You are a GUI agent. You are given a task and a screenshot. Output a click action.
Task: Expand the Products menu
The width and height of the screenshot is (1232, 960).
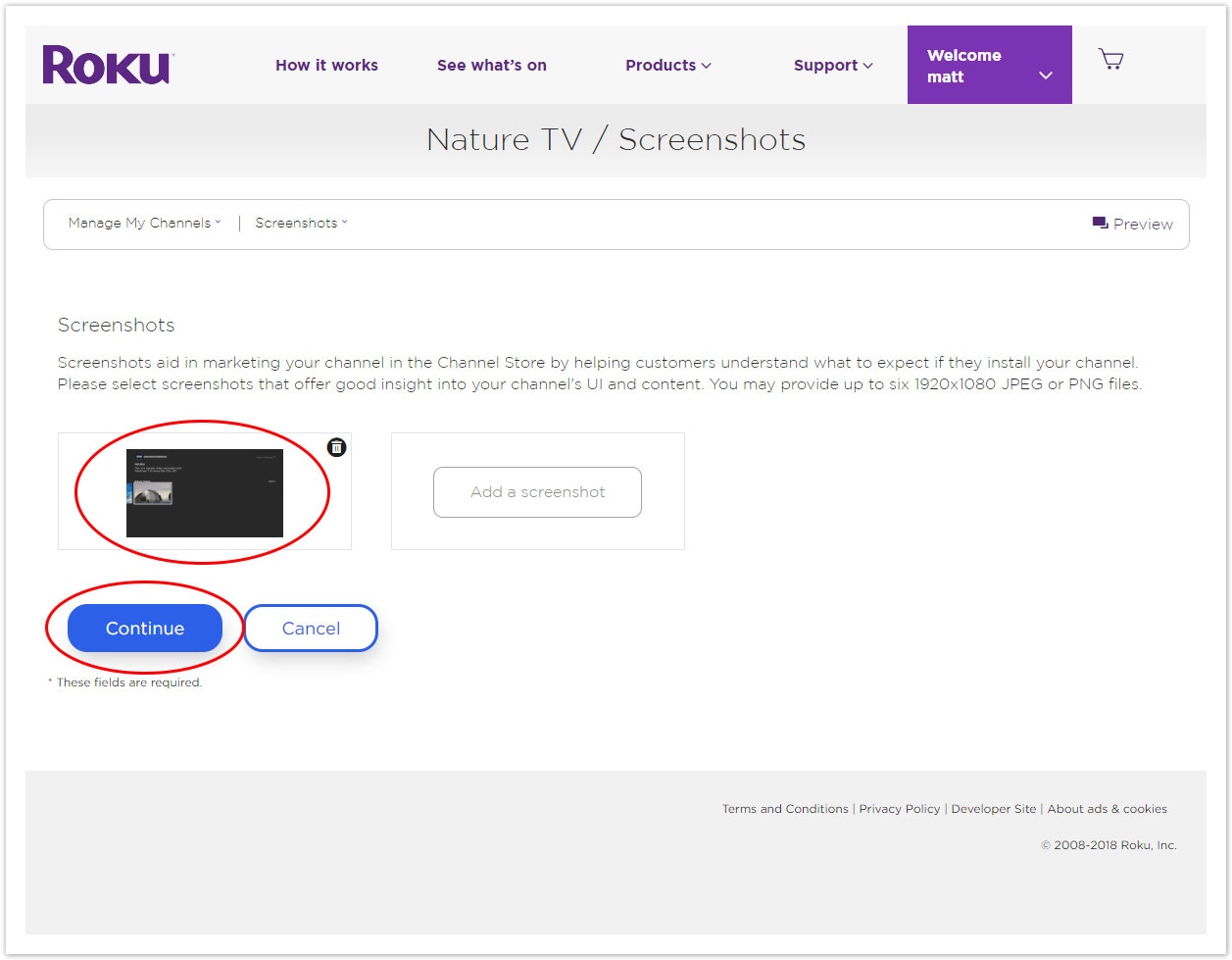tap(668, 66)
